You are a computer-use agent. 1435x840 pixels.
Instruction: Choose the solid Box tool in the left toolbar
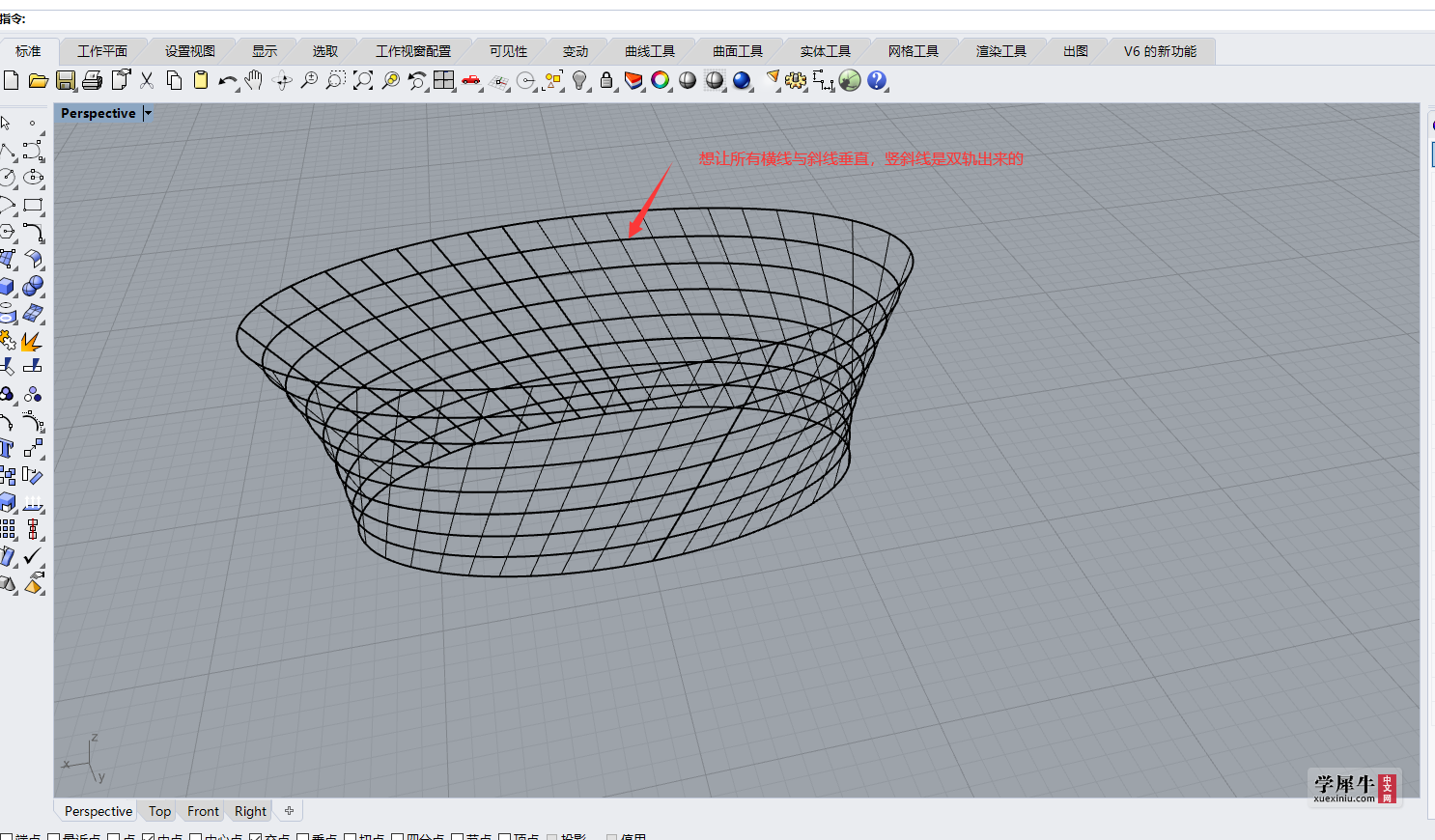8,287
